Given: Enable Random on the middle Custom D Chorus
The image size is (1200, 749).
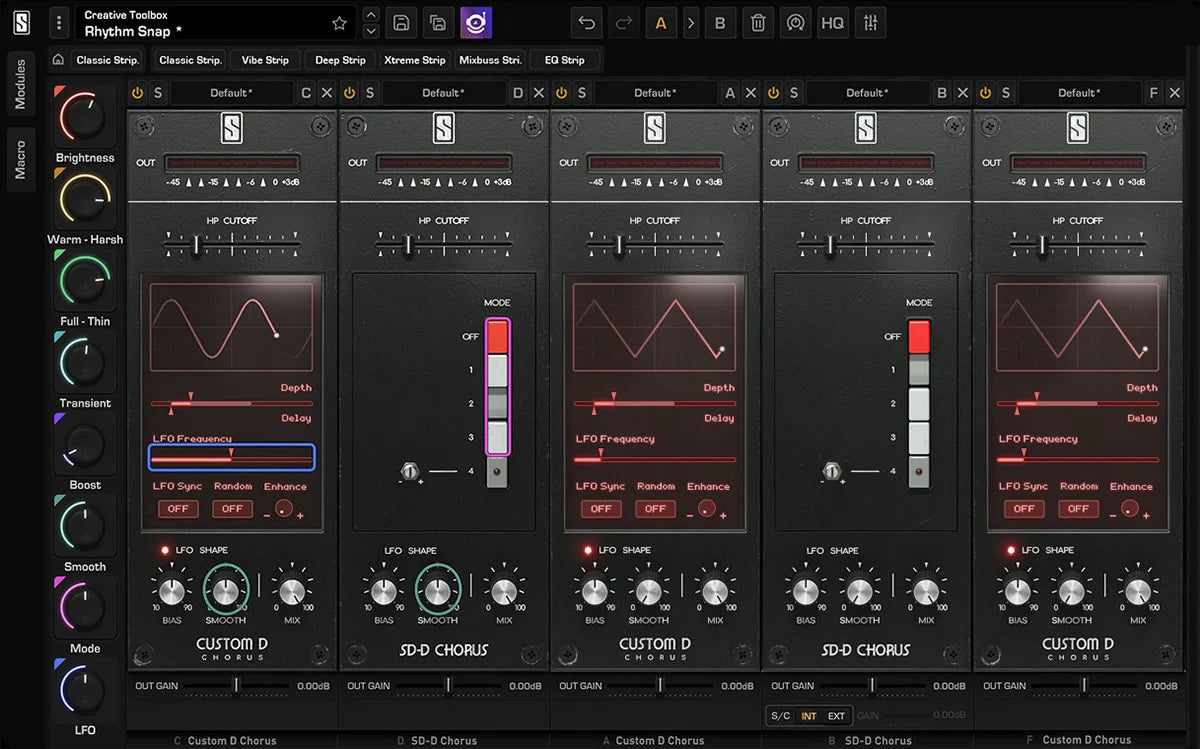Looking at the screenshot, I should (x=656, y=509).
